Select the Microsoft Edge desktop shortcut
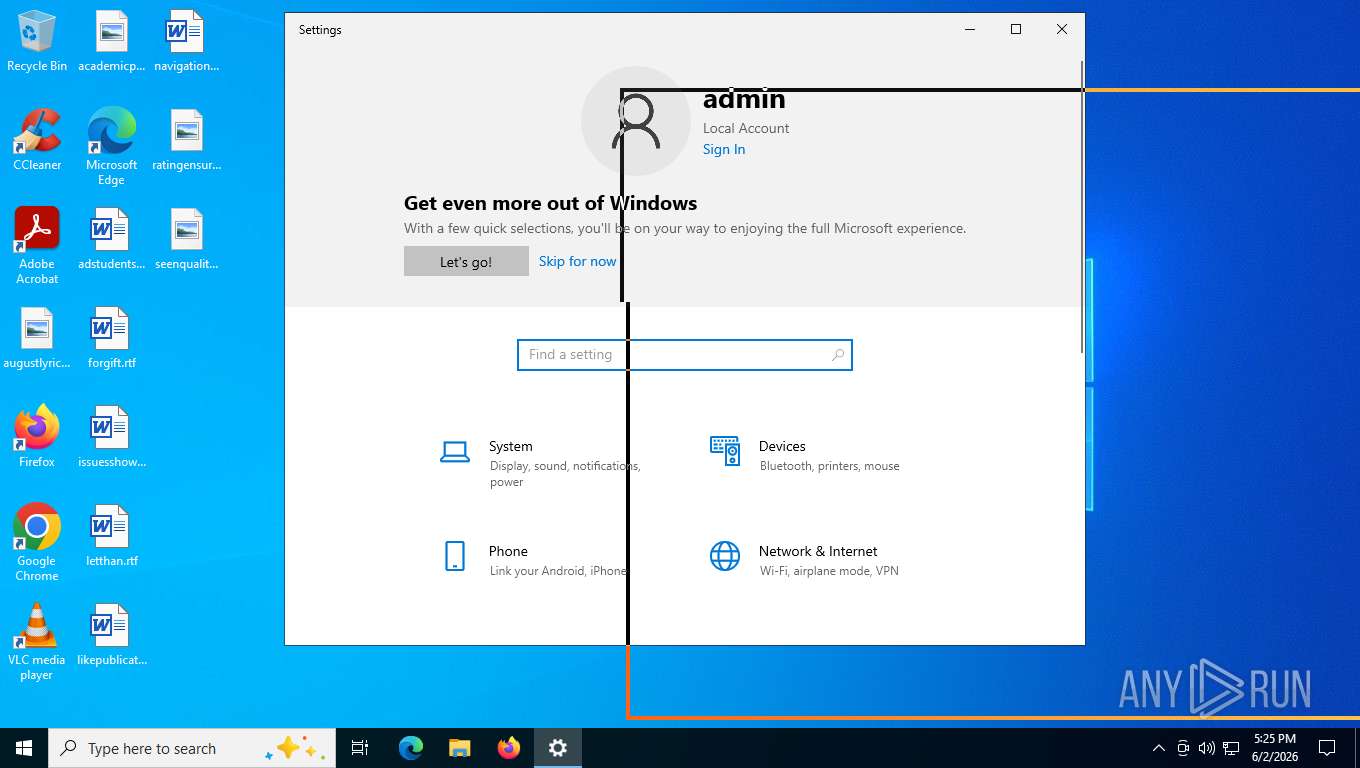 (111, 146)
